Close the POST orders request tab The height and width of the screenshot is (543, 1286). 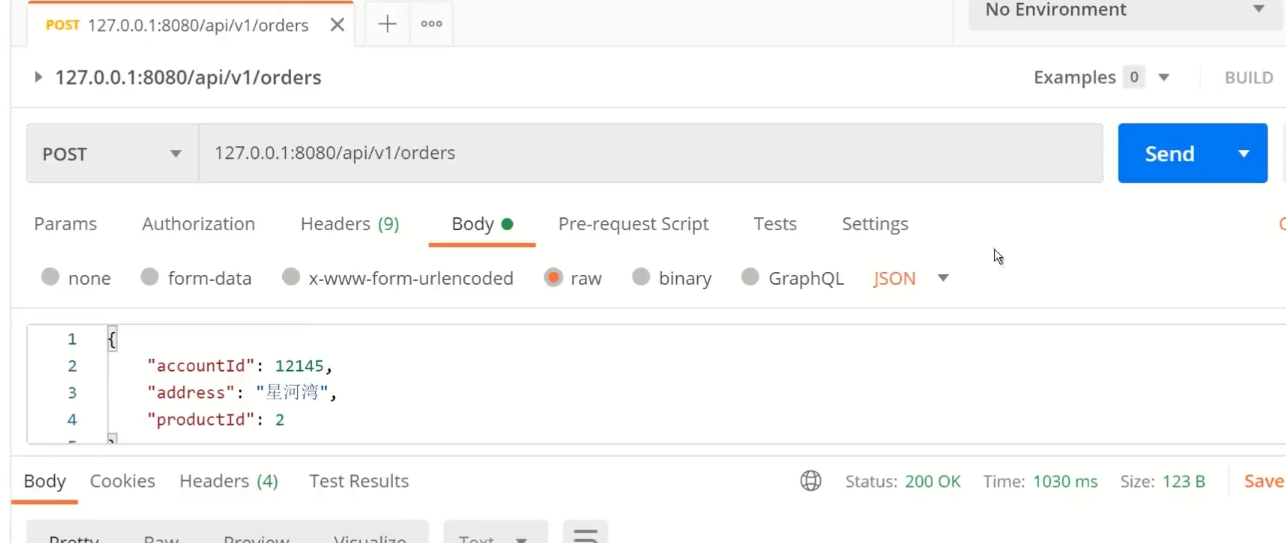coord(337,25)
